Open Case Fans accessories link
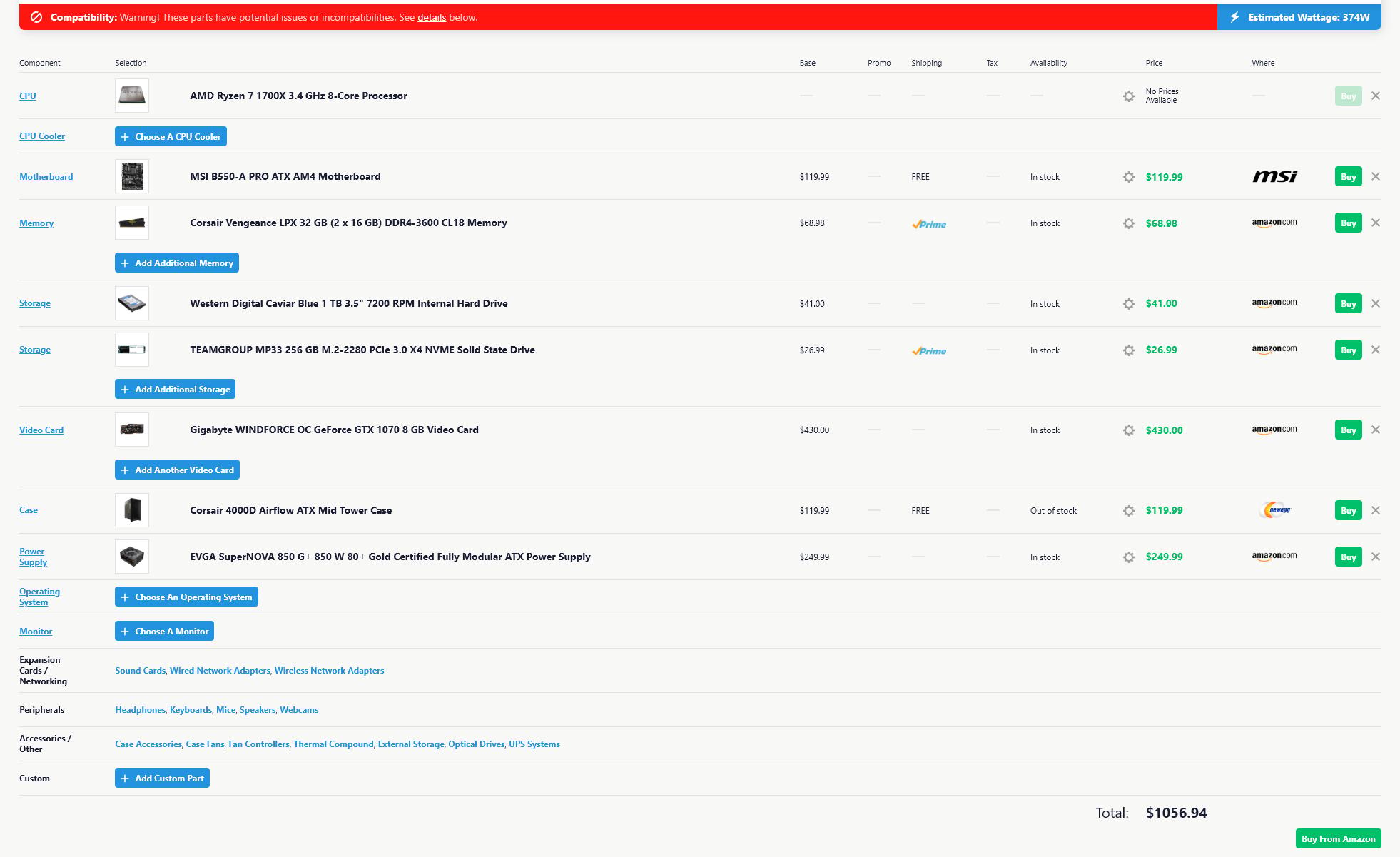Screen dimensions: 1400x857 pyautogui.click(x=205, y=744)
